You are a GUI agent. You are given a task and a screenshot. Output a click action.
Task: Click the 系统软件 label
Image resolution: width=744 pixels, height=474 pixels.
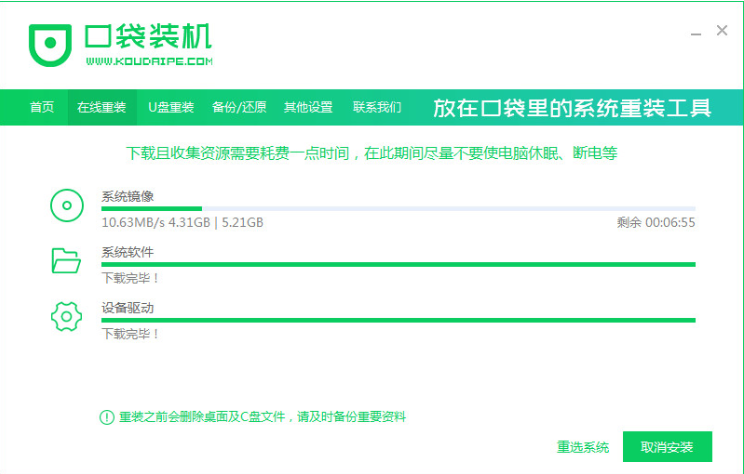point(128,252)
